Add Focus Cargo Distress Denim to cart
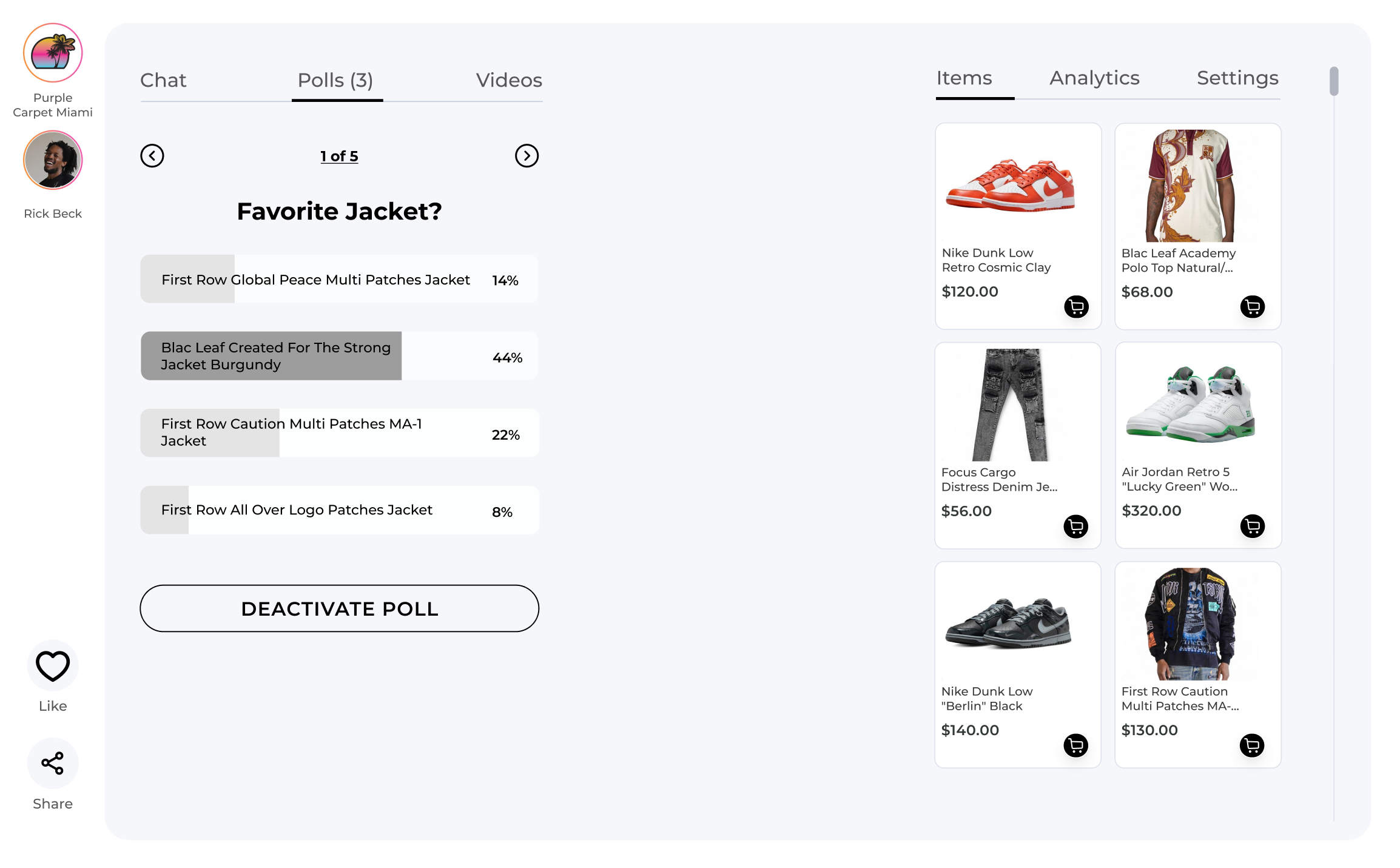The image size is (1400, 868). tap(1075, 527)
